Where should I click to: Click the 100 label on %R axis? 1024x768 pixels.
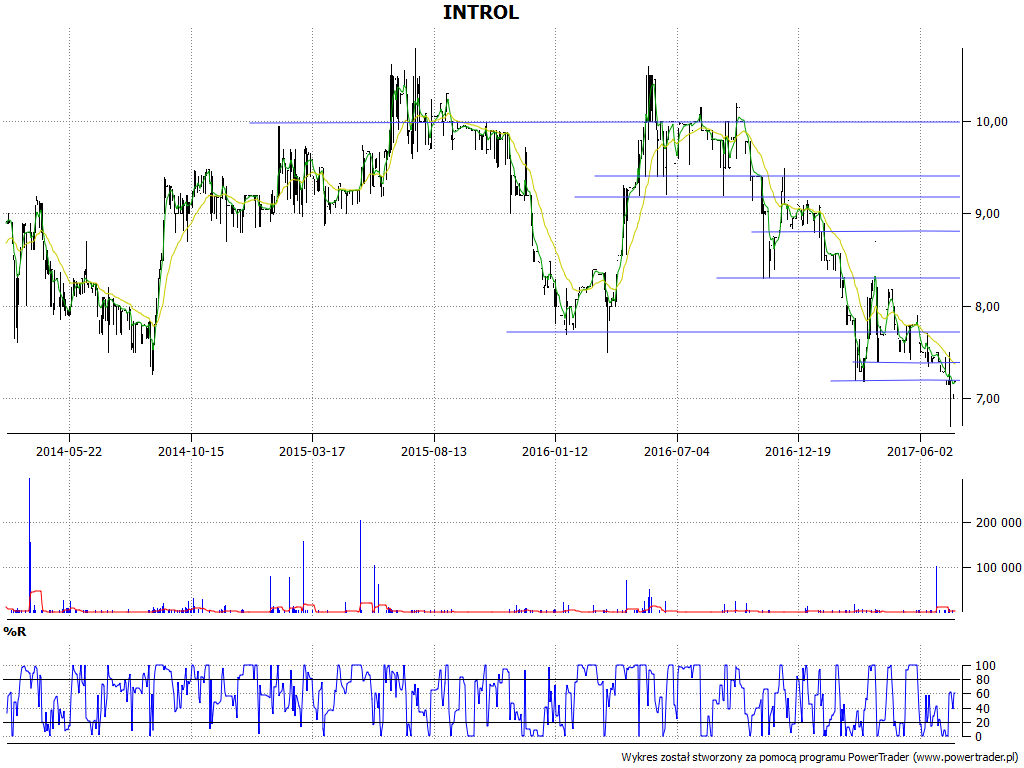[x=985, y=666]
